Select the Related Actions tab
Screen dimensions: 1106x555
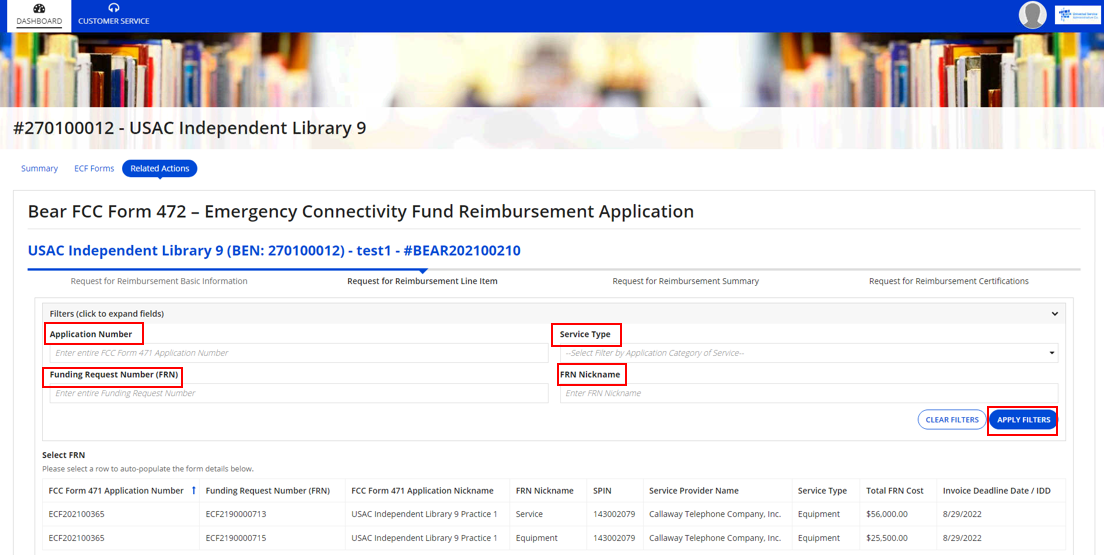click(159, 169)
